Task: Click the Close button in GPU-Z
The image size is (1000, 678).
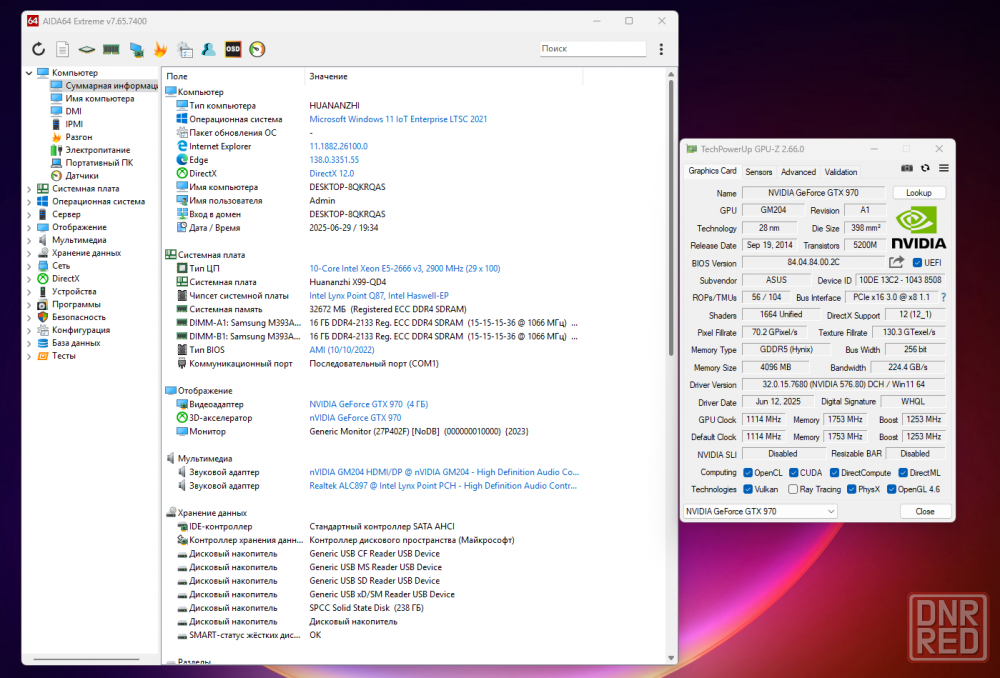Action: [925, 512]
